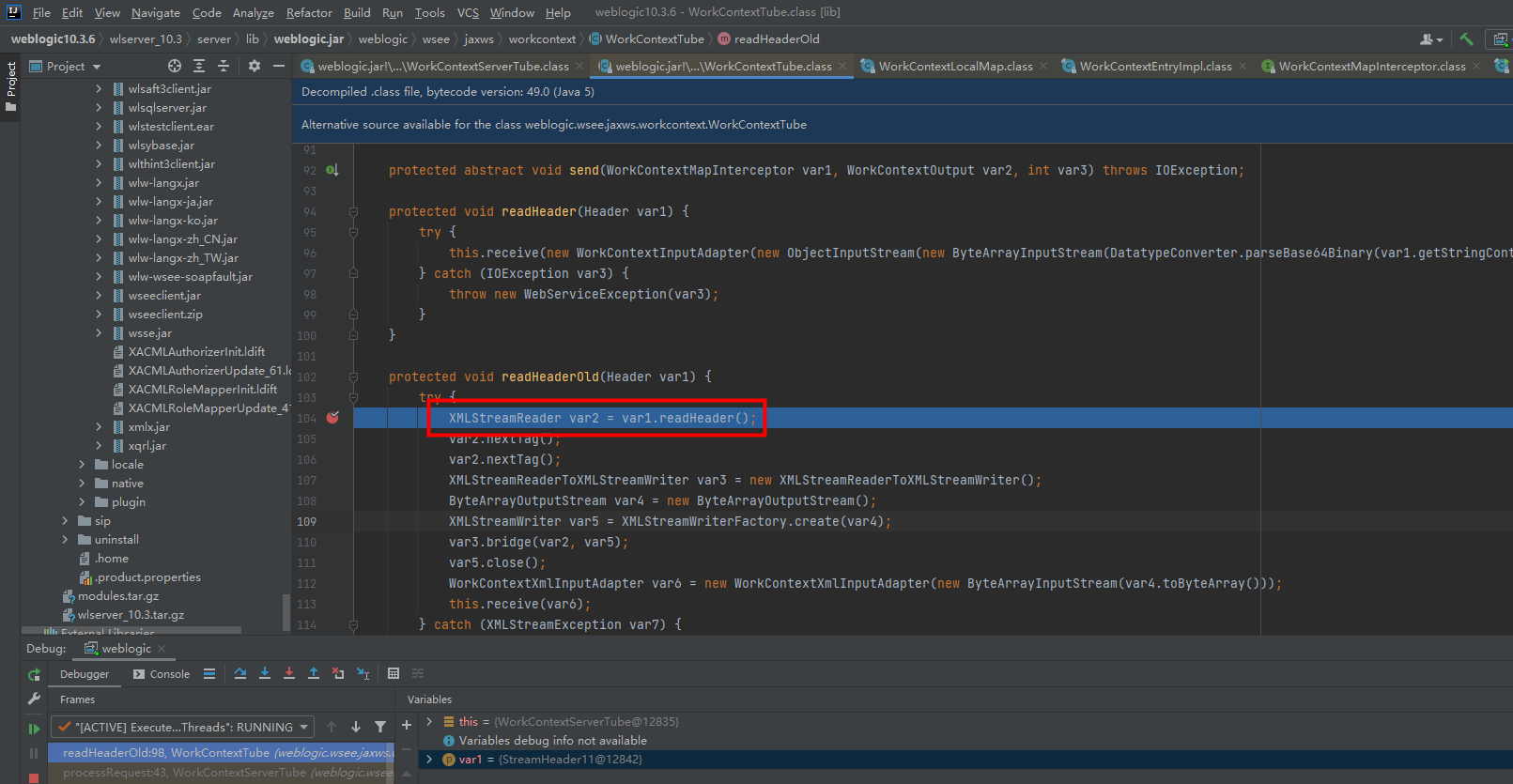
Task: Switch to the Console tab
Action: click(x=162, y=674)
